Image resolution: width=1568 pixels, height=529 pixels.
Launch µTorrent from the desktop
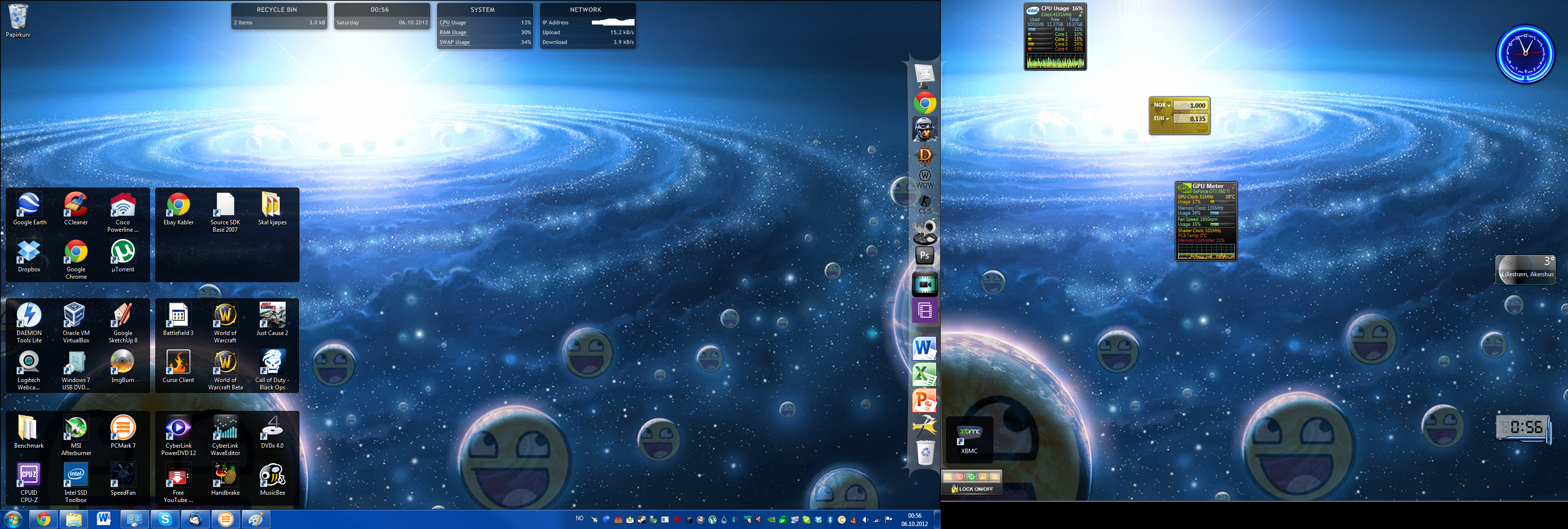[123, 256]
